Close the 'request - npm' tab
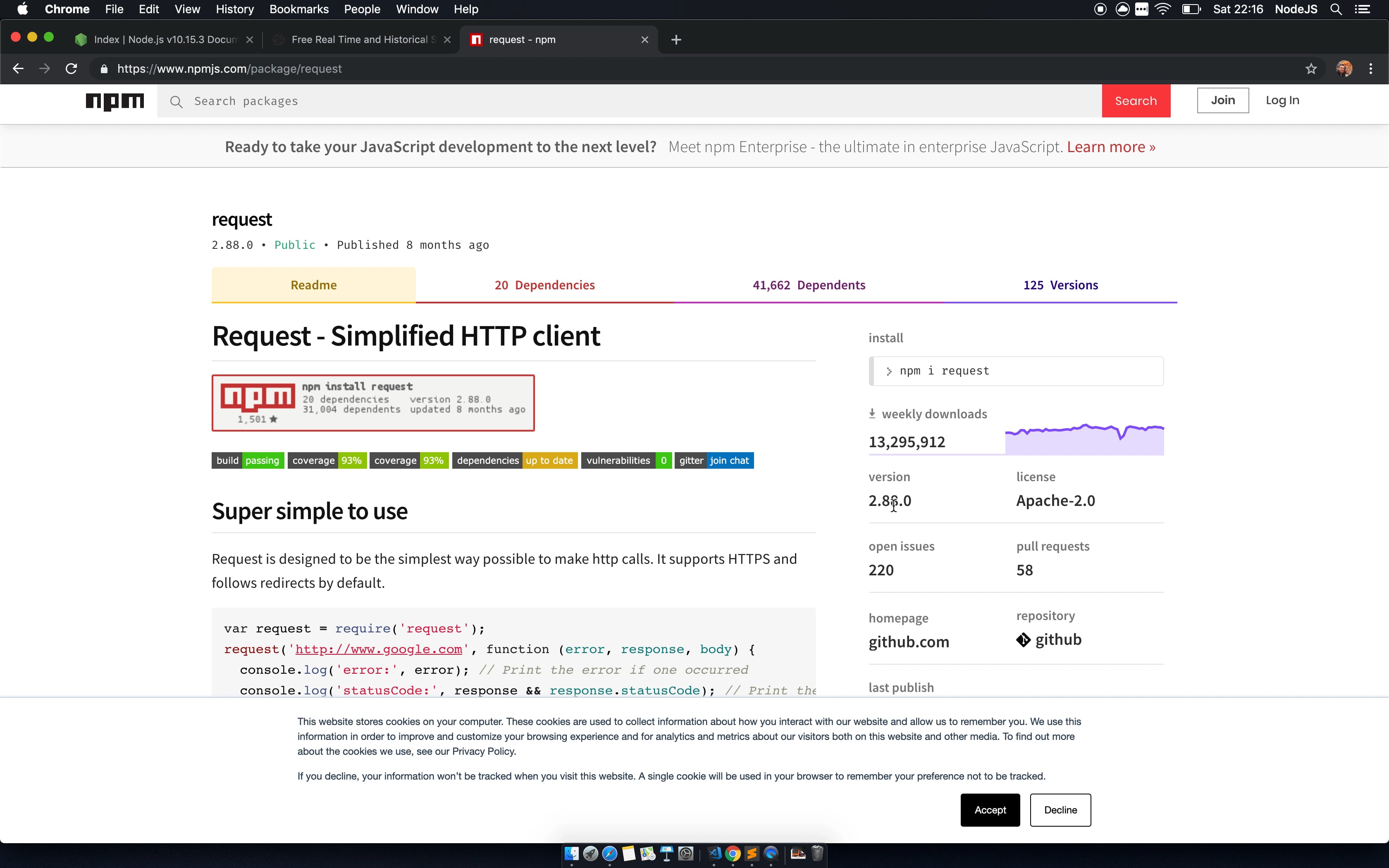The height and width of the screenshot is (868, 1389). pyautogui.click(x=644, y=40)
